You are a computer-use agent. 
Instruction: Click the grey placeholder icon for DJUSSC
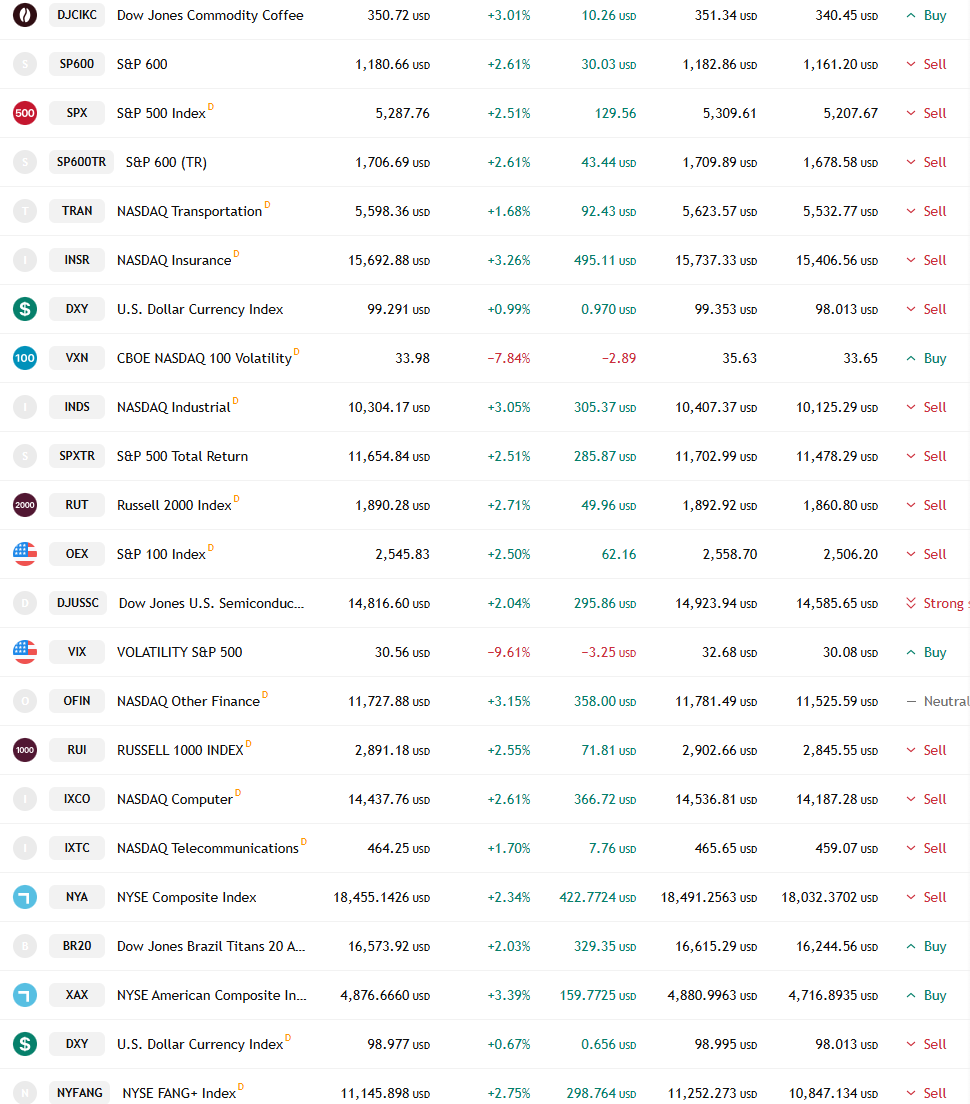pos(25,603)
